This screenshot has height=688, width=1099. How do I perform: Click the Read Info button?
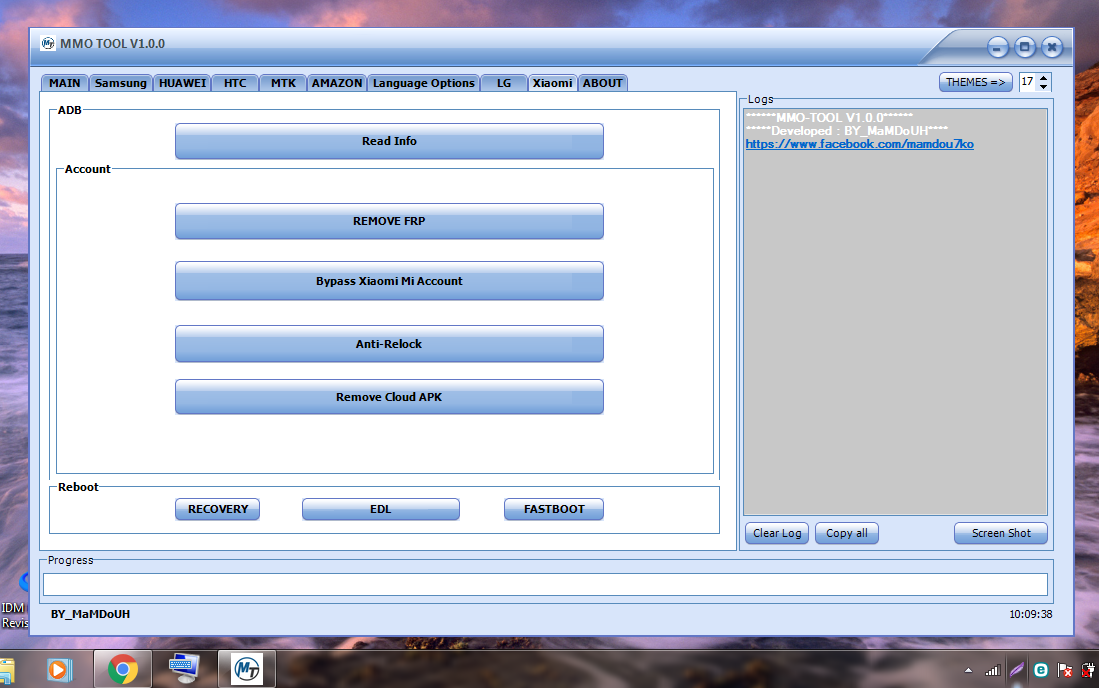(x=389, y=141)
